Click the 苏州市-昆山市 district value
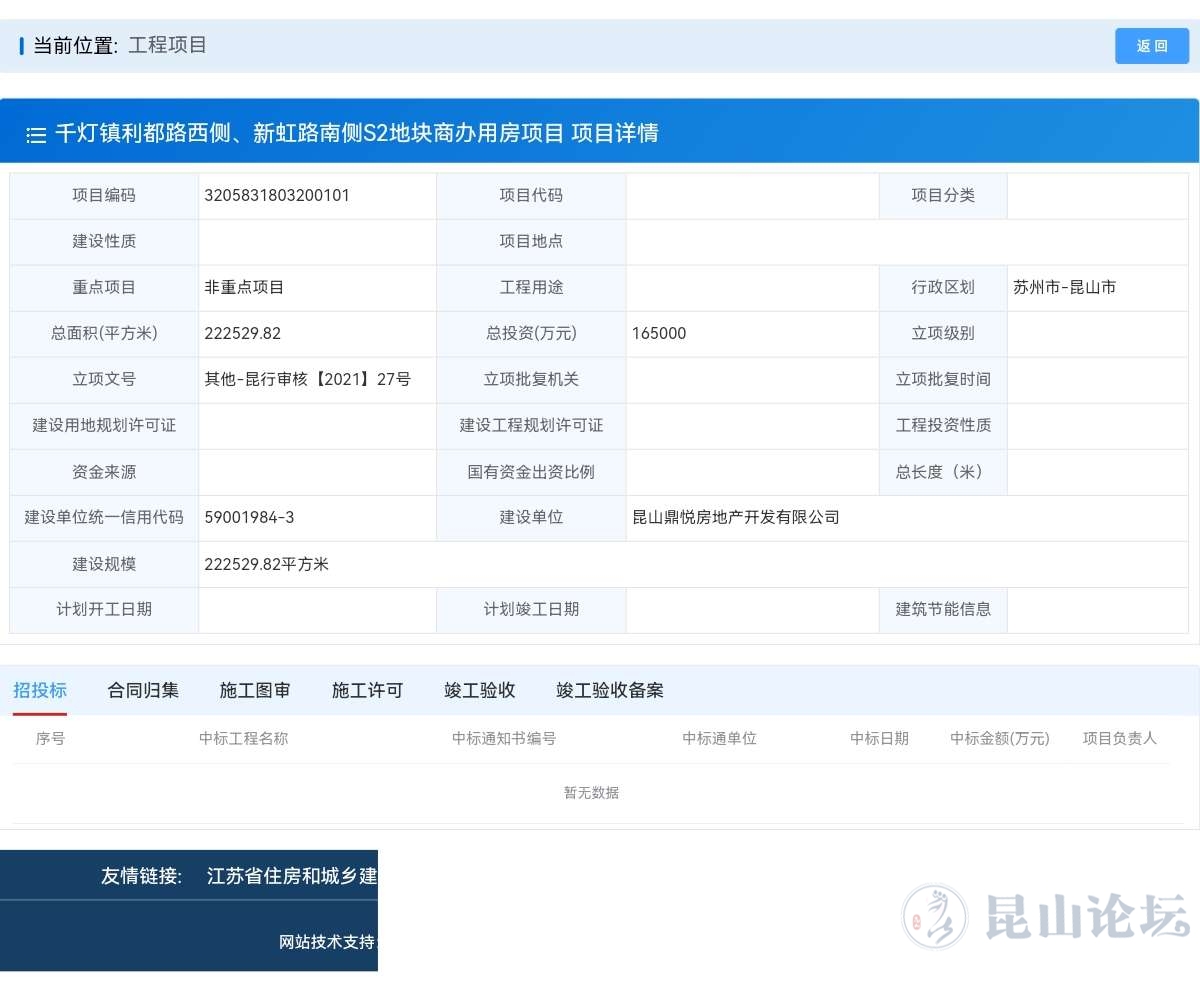This screenshot has width=1200, height=991. click(1064, 287)
